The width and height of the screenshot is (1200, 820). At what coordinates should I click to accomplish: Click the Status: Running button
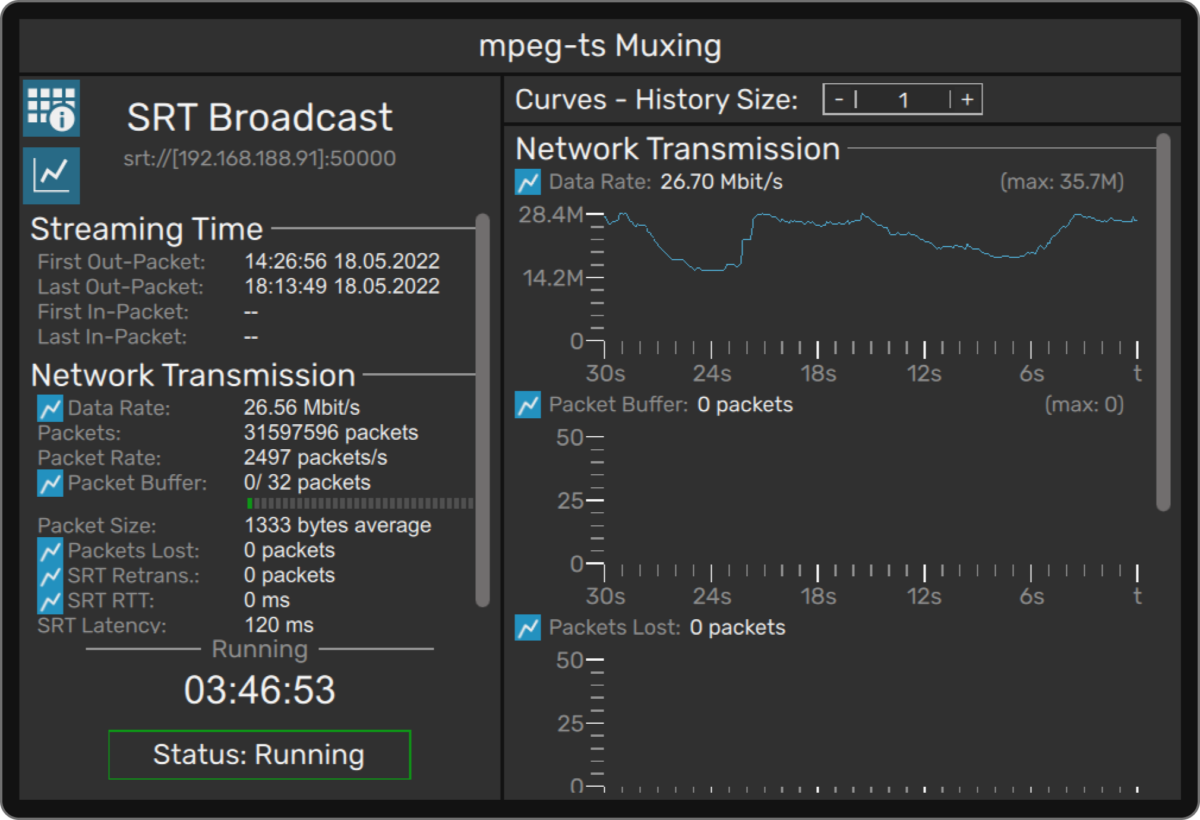pyautogui.click(x=259, y=755)
